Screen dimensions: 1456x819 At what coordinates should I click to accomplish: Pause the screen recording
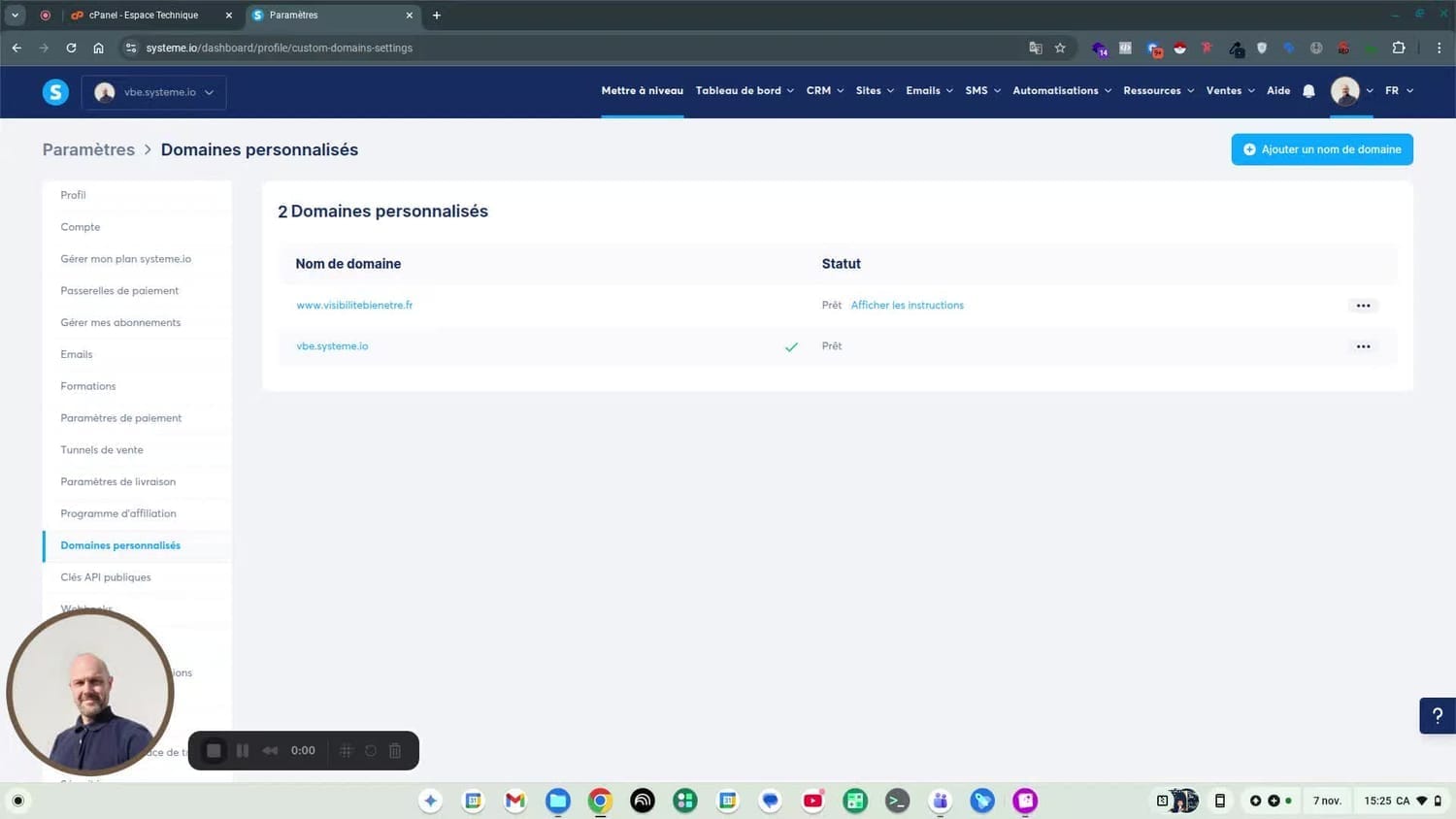[243, 750]
